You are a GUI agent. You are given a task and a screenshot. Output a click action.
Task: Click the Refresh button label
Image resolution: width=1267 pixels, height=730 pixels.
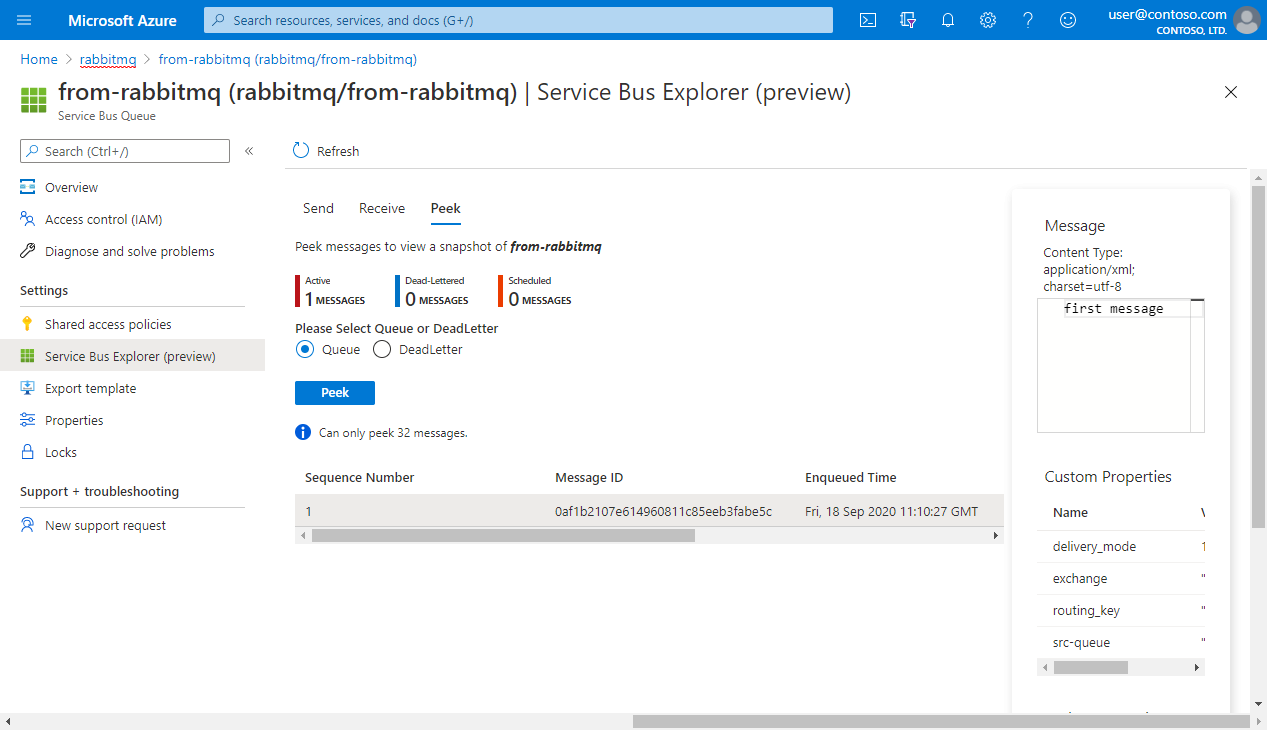coord(338,151)
